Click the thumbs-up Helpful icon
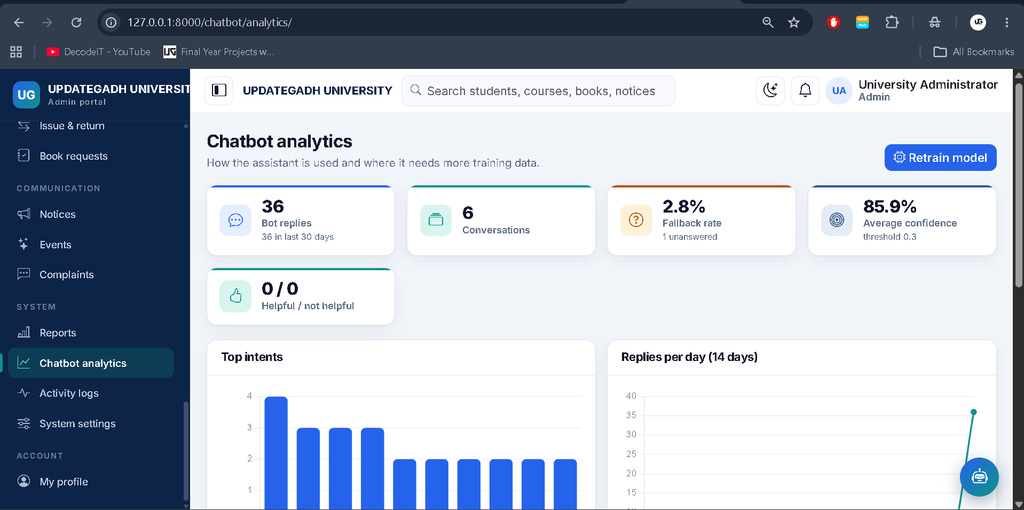Image resolution: width=1024 pixels, height=510 pixels. pyautogui.click(x=236, y=296)
